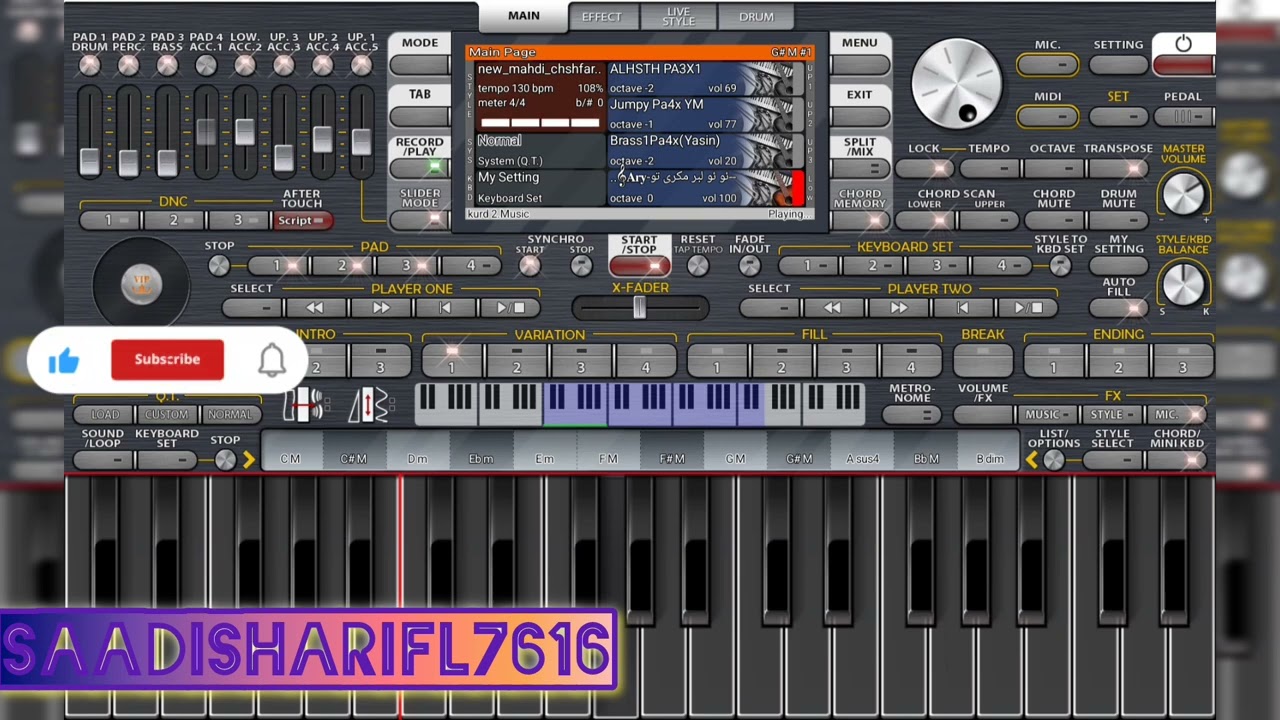Trigger PAD 3
The image size is (1280, 720).
[406, 266]
